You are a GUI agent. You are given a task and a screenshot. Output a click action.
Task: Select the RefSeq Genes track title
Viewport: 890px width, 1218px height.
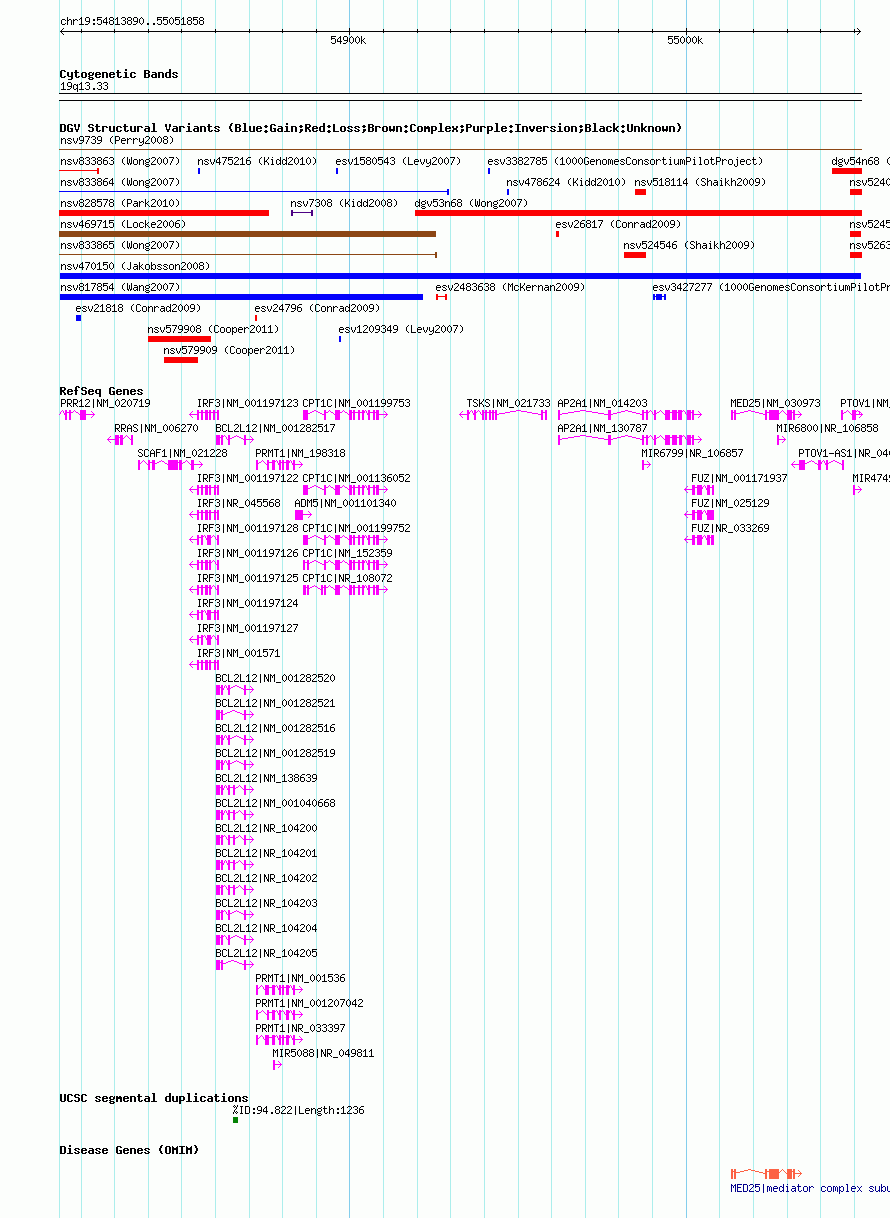point(101,391)
